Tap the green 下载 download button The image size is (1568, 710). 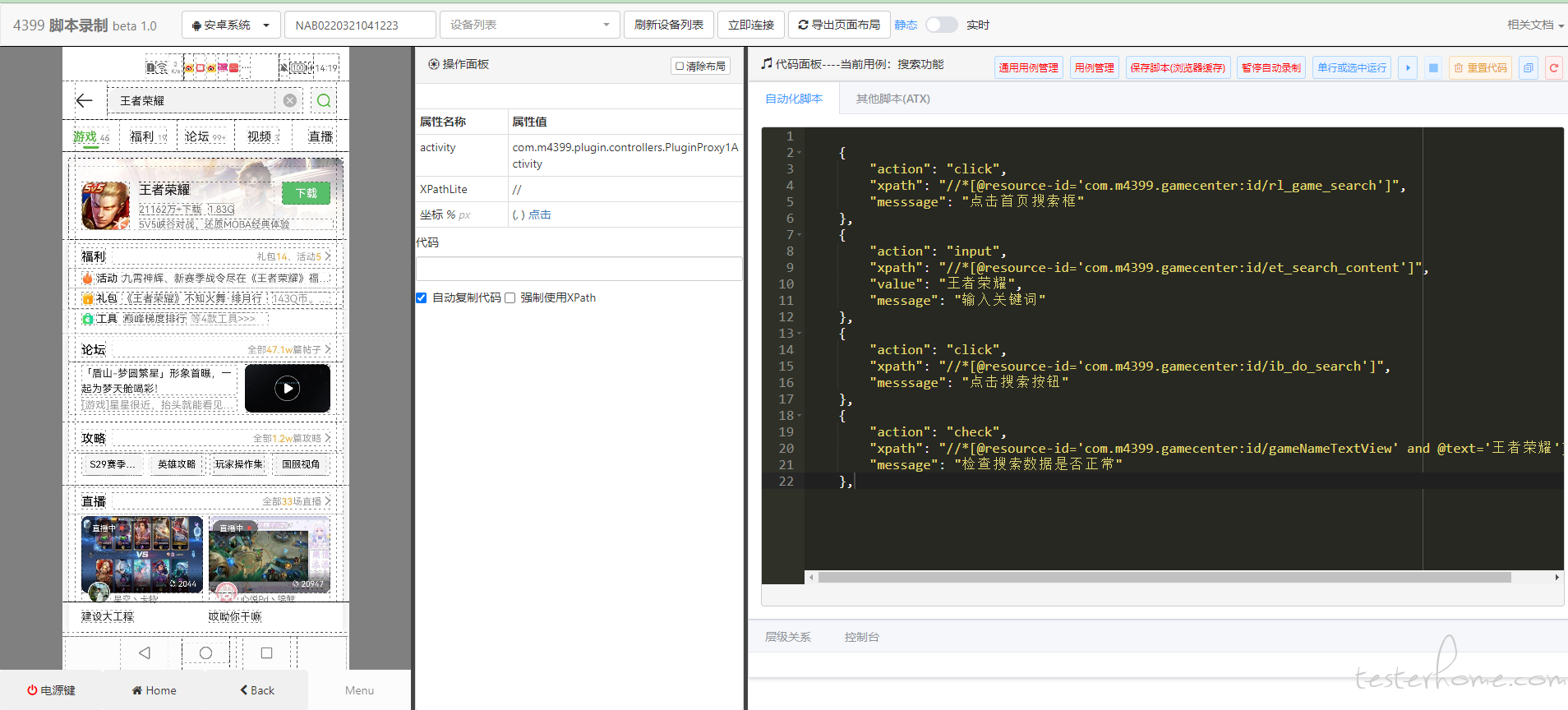pyautogui.click(x=307, y=193)
